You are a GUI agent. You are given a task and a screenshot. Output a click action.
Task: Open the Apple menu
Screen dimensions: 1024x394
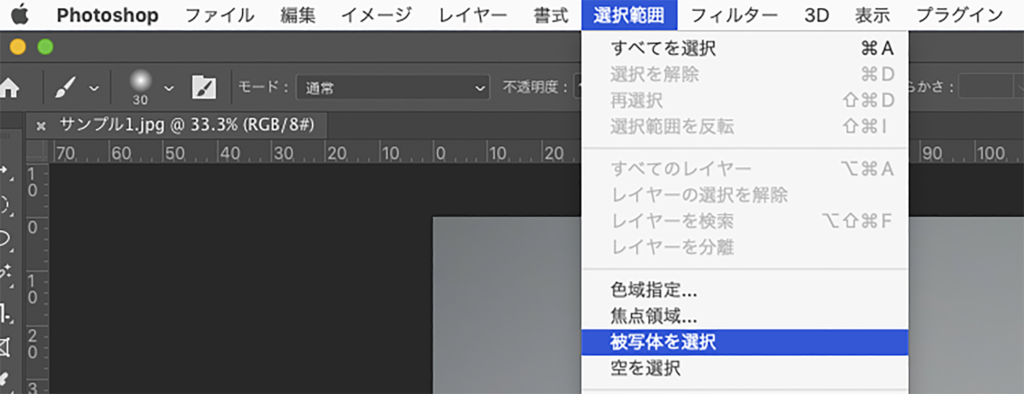[20, 14]
